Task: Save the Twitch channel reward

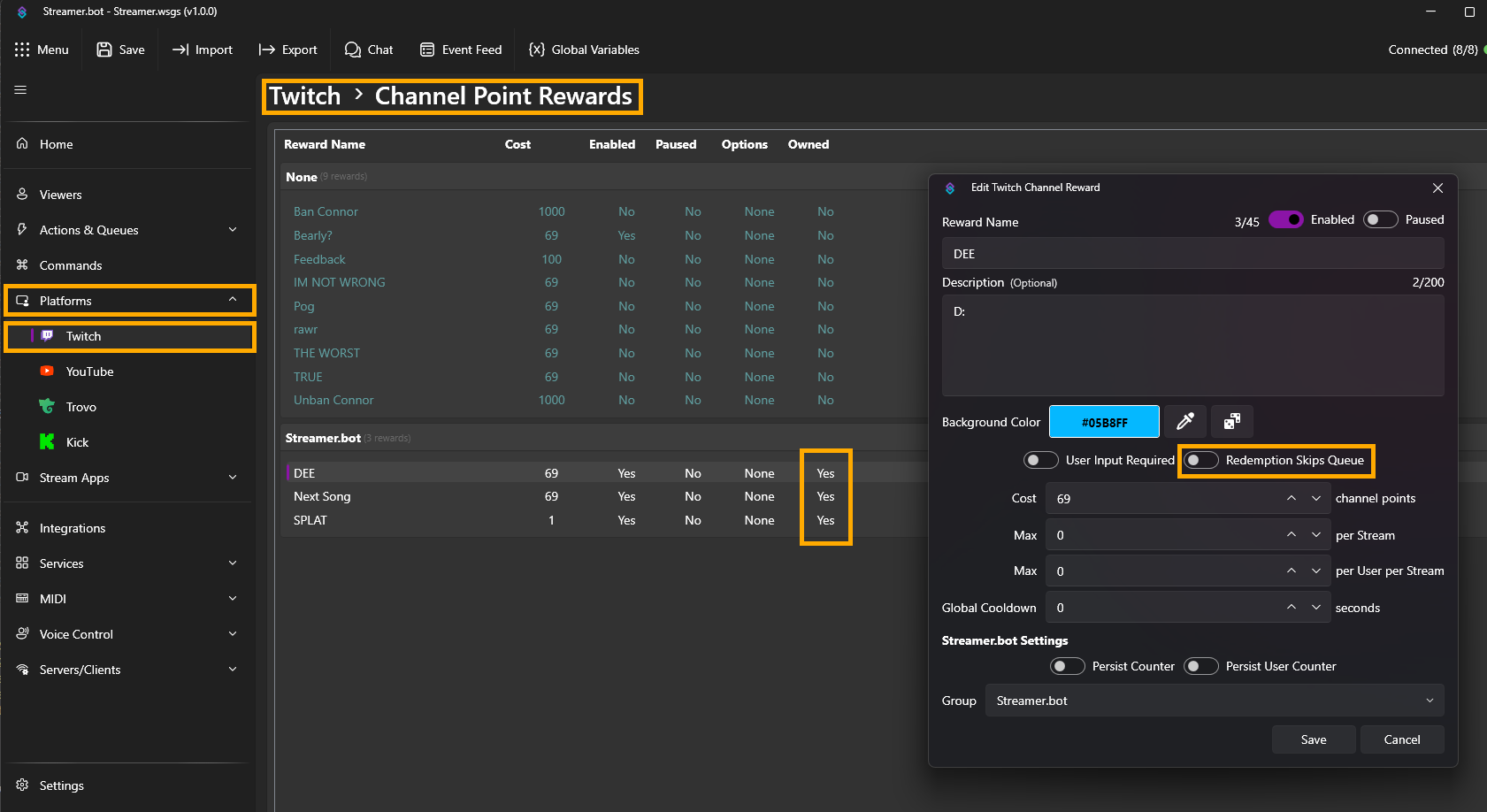Action: click(1314, 739)
